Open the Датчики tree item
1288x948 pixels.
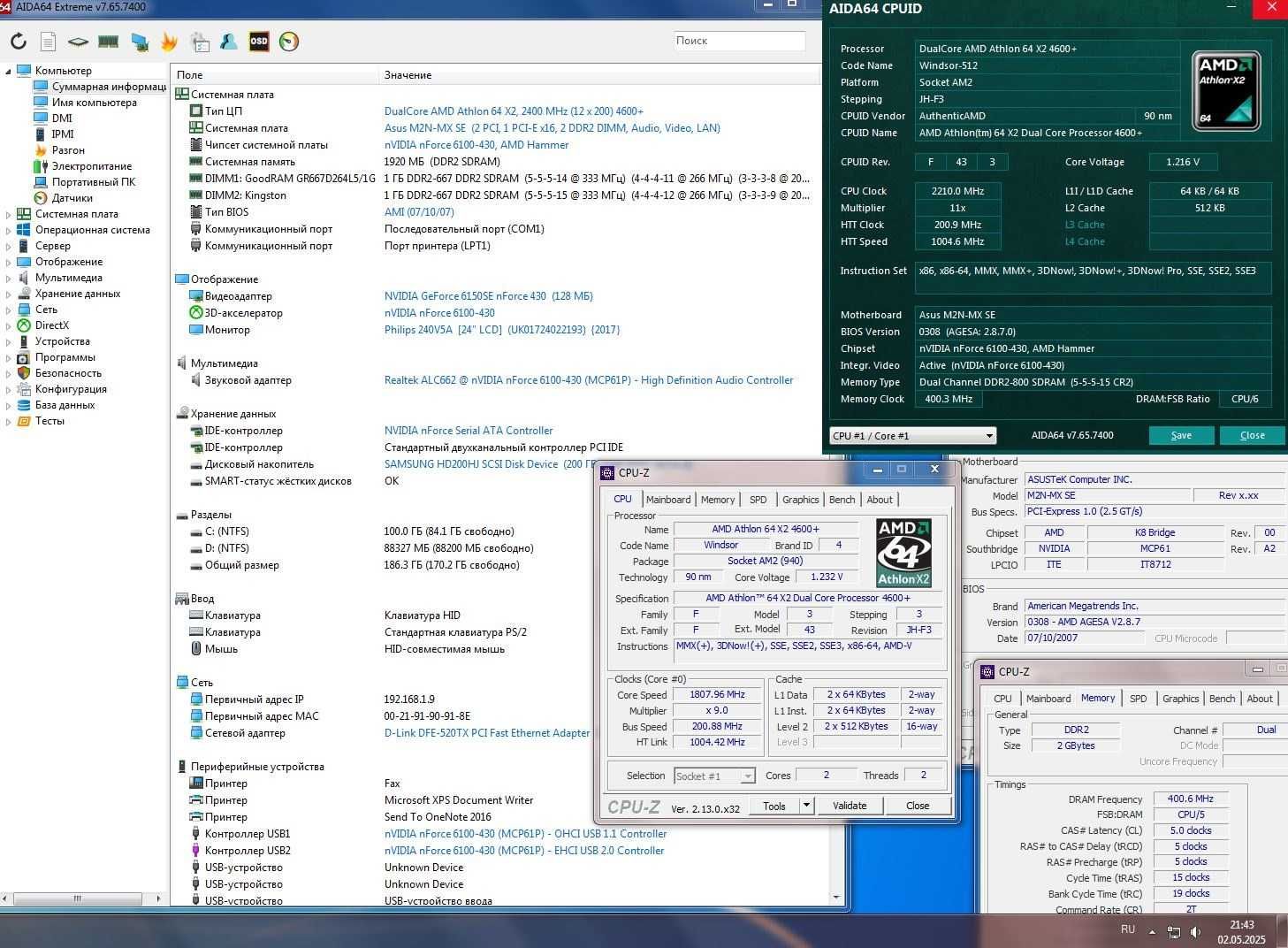point(72,198)
